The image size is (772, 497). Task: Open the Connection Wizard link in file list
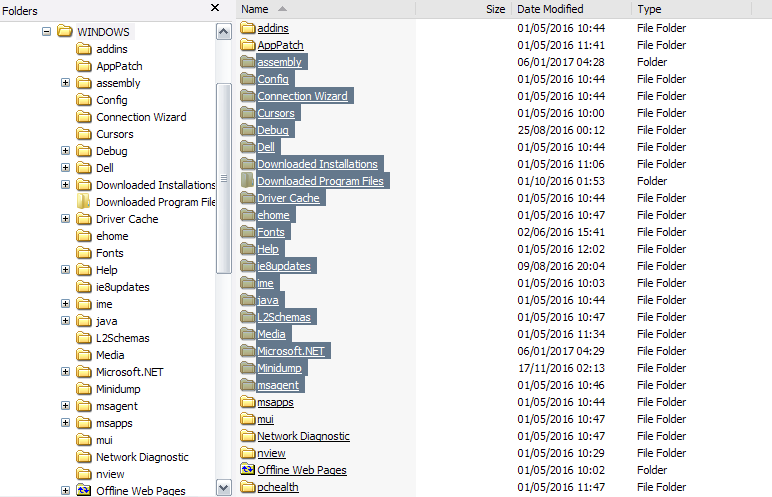pyautogui.click(x=302, y=96)
